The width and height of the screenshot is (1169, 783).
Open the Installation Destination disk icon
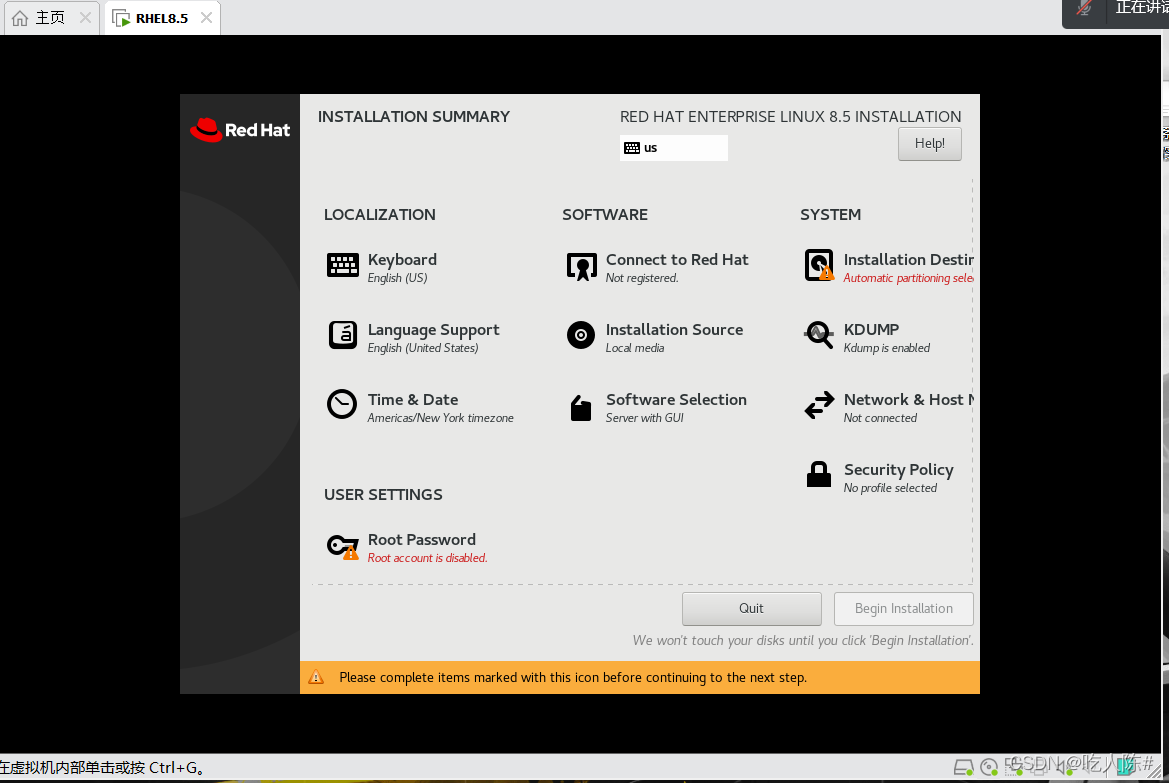(x=819, y=265)
